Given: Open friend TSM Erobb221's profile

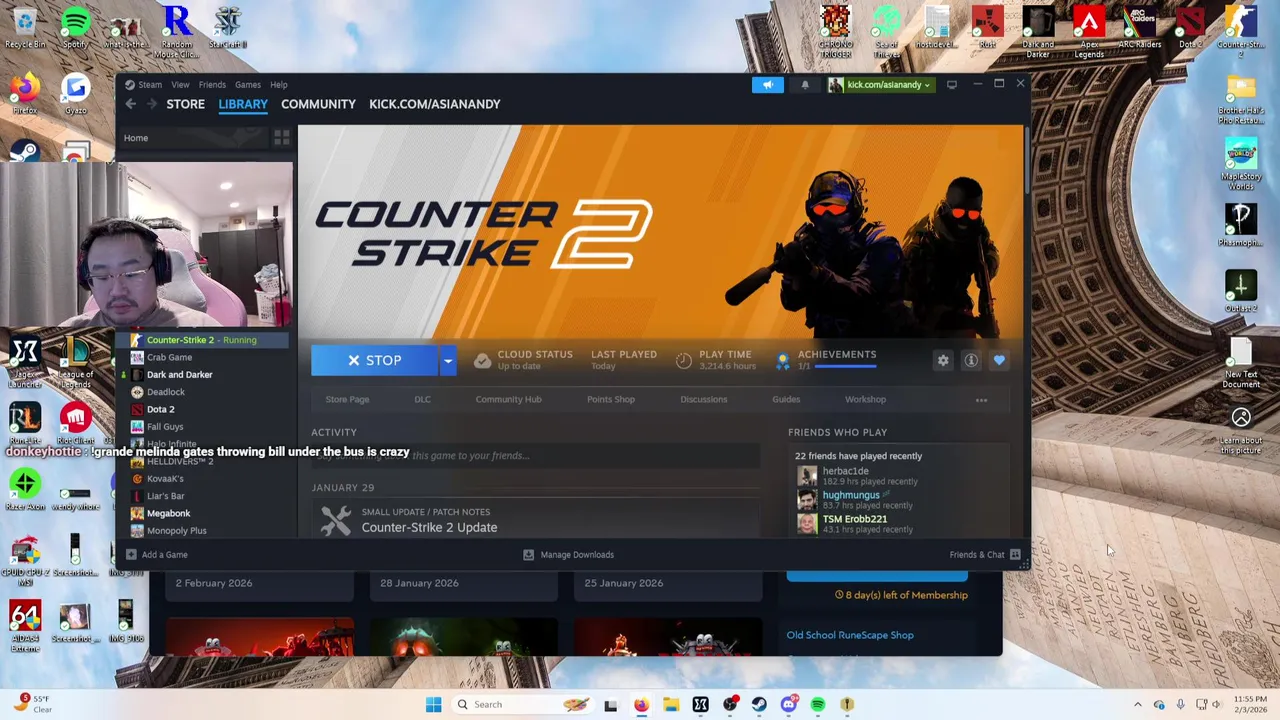Looking at the screenshot, I should pos(854,519).
